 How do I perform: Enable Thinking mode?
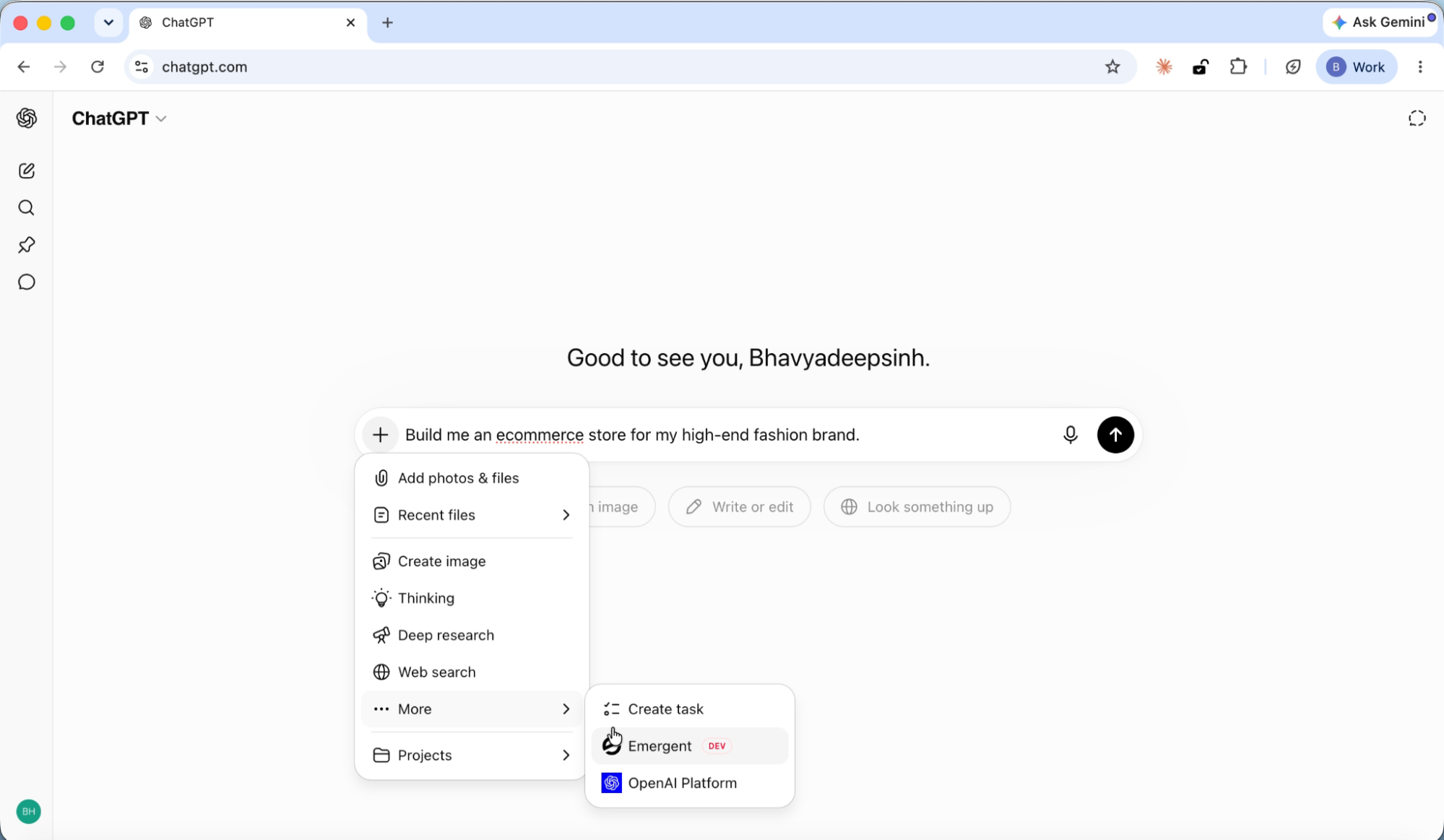472,598
